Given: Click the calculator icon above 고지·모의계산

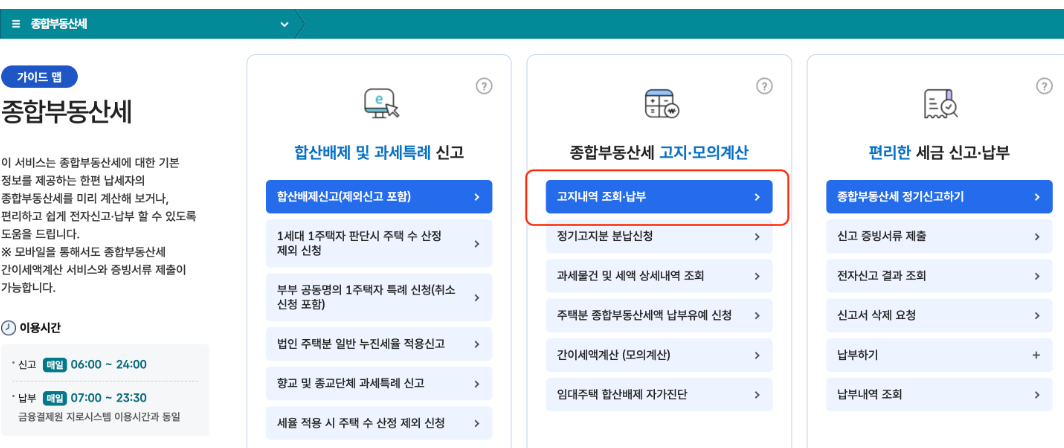Looking at the screenshot, I should [661, 103].
